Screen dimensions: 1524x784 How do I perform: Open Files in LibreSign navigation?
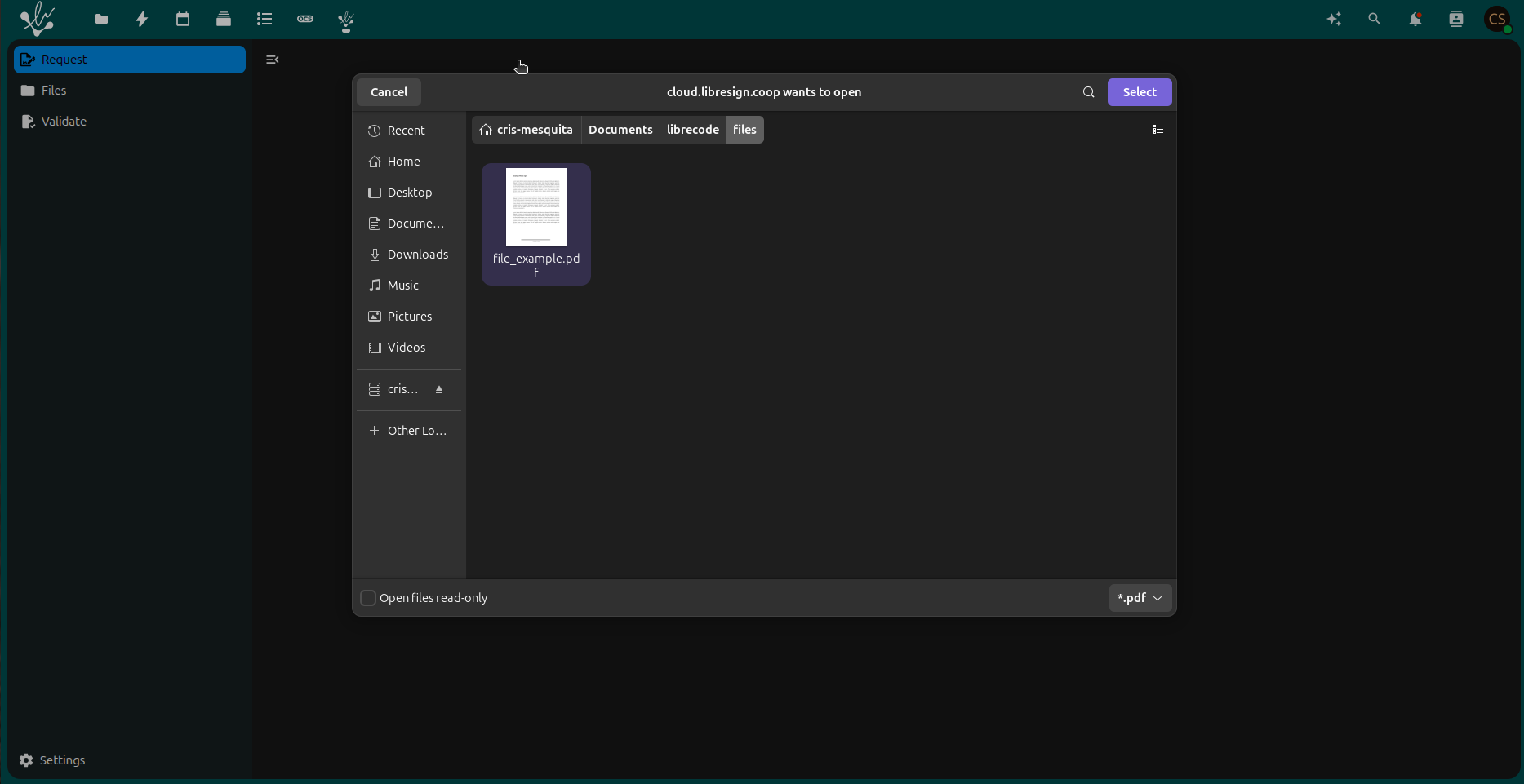[130, 91]
